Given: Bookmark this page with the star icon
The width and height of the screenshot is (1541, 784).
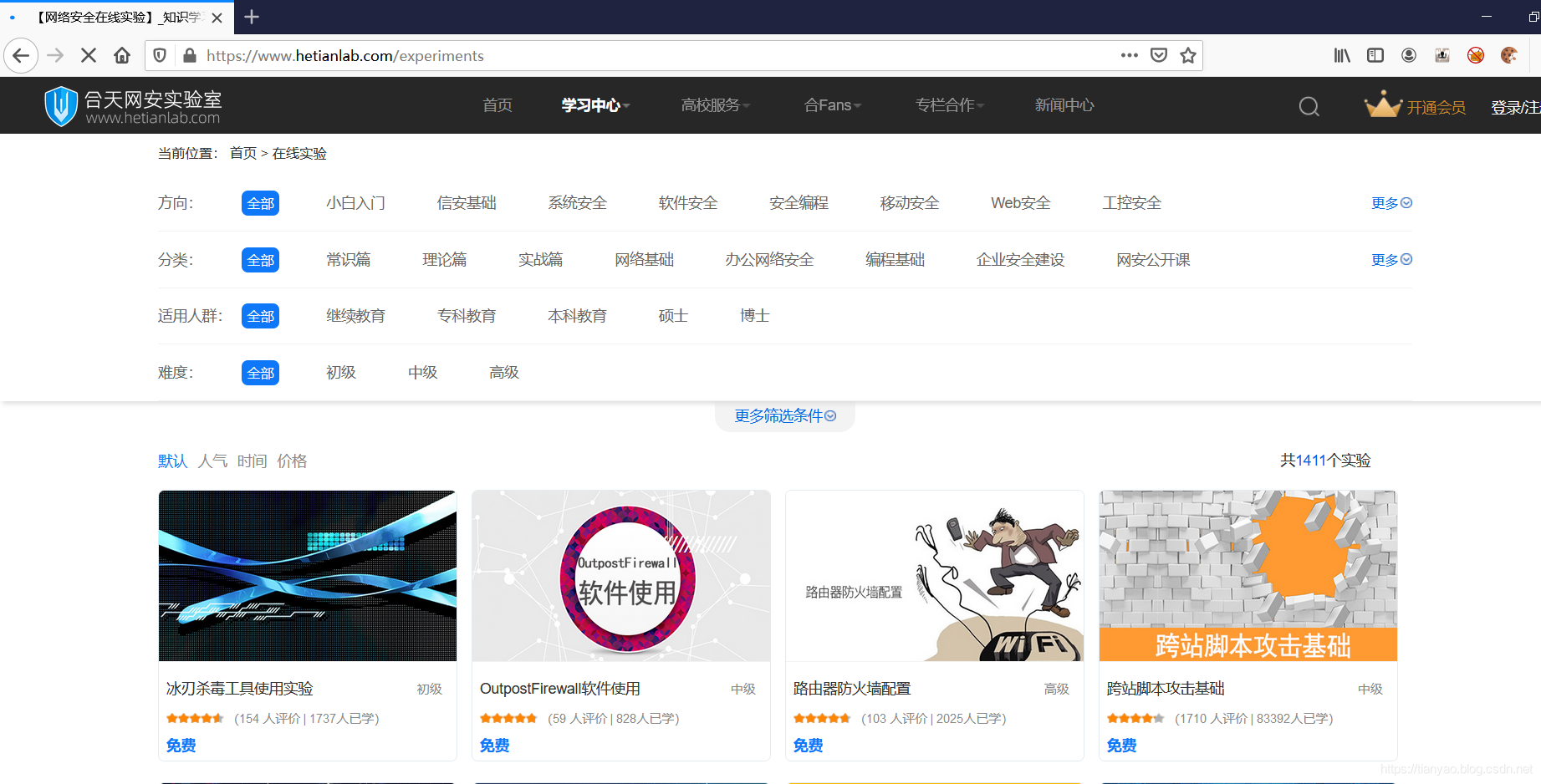Looking at the screenshot, I should pyautogui.click(x=1188, y=55).
